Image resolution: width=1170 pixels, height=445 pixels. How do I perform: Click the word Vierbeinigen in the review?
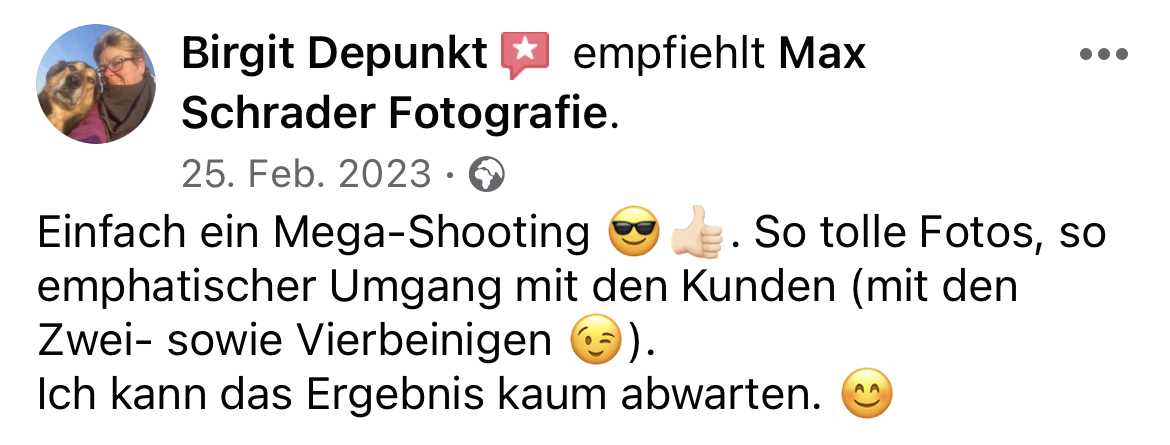424,342
